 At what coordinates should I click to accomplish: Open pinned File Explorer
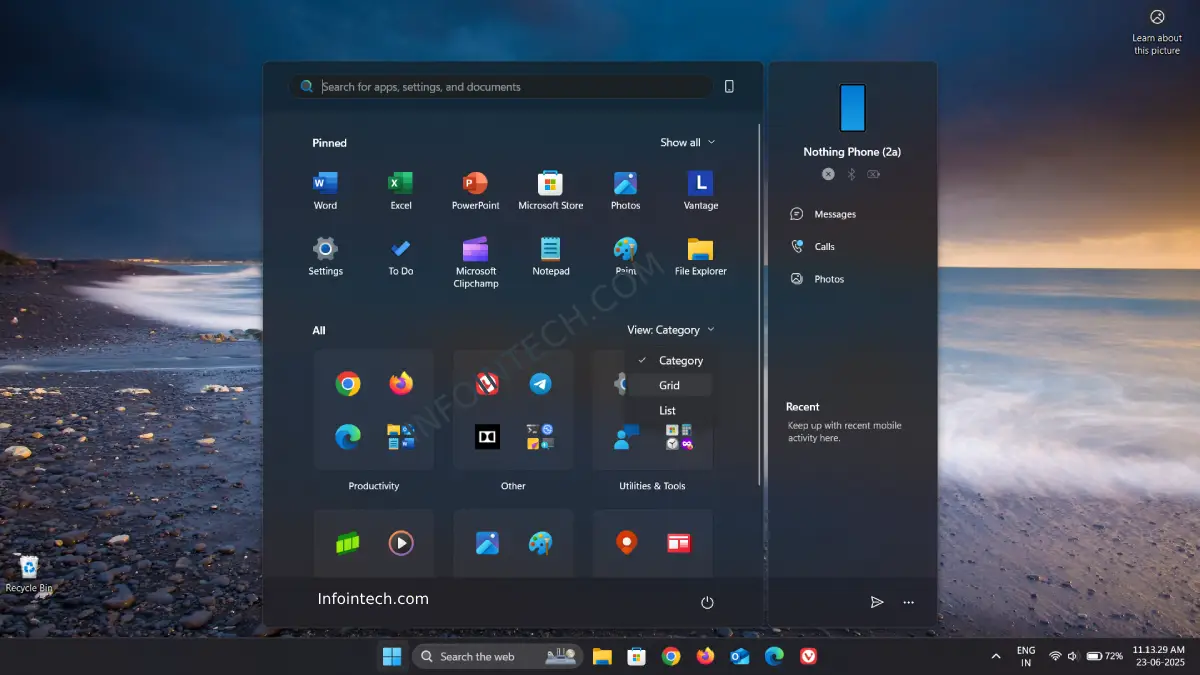[700, 256]
